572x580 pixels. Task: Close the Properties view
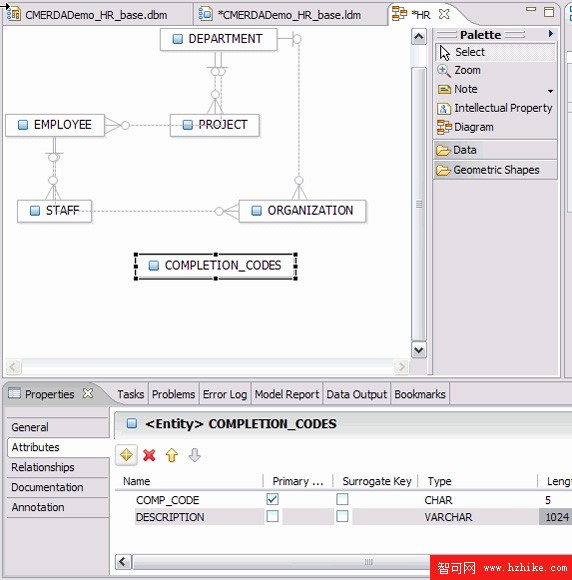88,393
